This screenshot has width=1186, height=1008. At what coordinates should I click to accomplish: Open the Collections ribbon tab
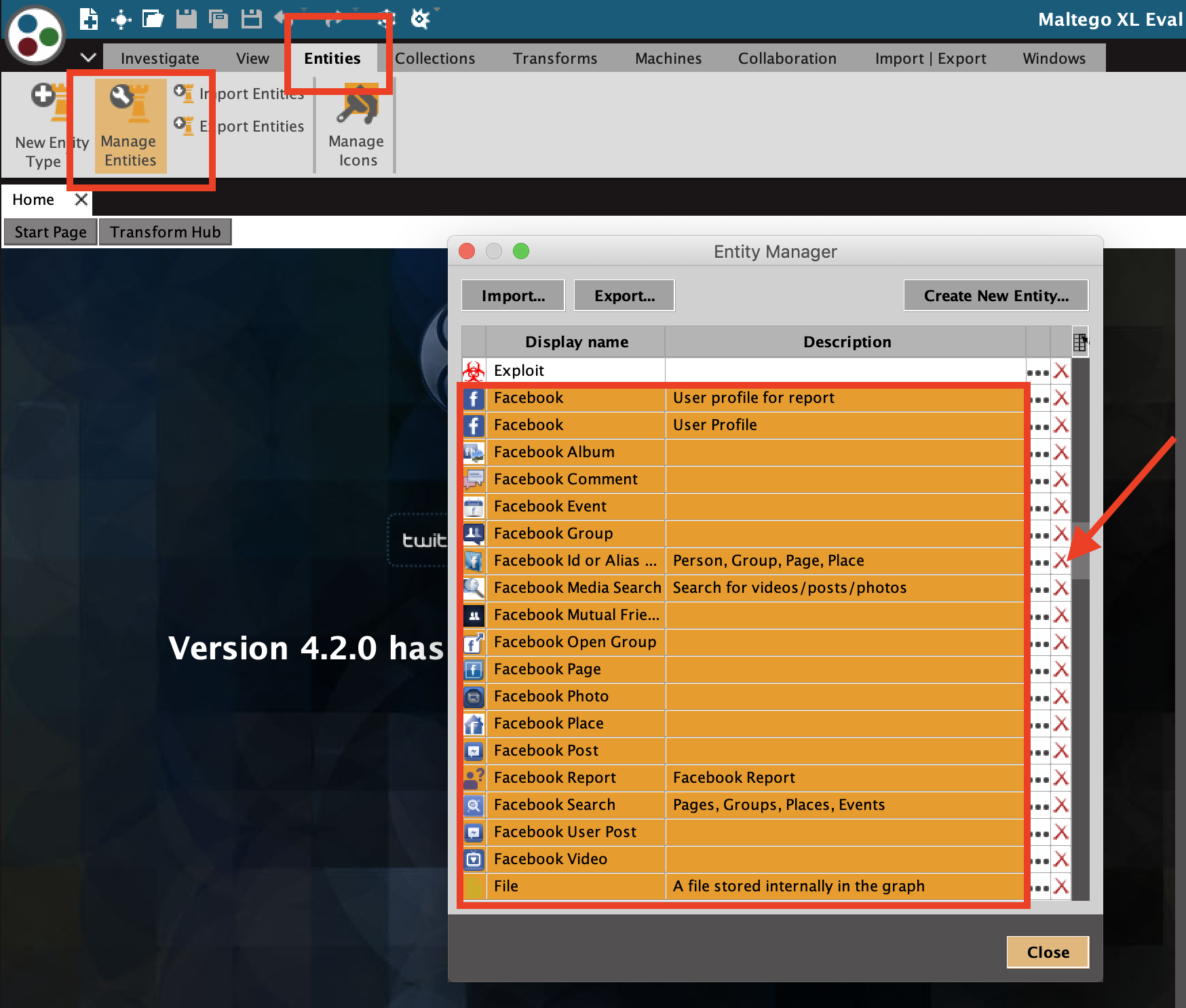click(x=435, y=58)
